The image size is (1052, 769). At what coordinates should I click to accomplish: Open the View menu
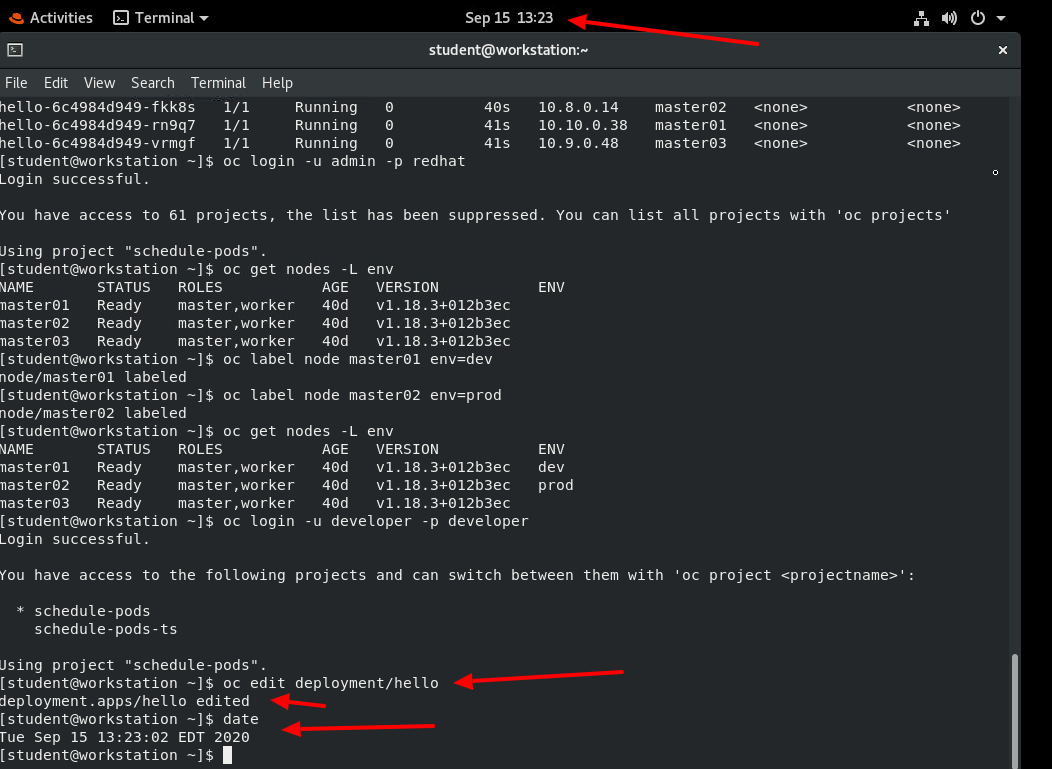[99, 83]
